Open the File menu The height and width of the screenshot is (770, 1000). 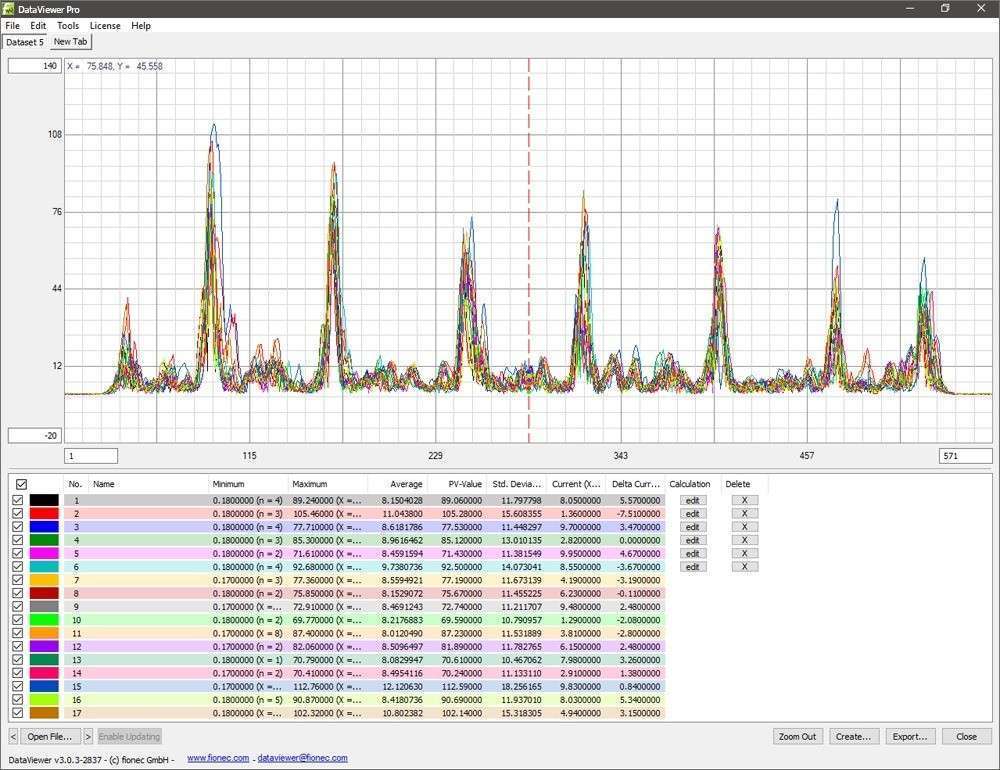[x=13, y=26]
